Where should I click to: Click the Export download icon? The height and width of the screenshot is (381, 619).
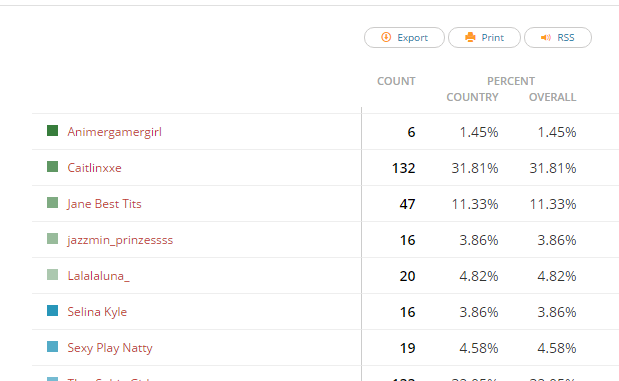click(386, 37)
